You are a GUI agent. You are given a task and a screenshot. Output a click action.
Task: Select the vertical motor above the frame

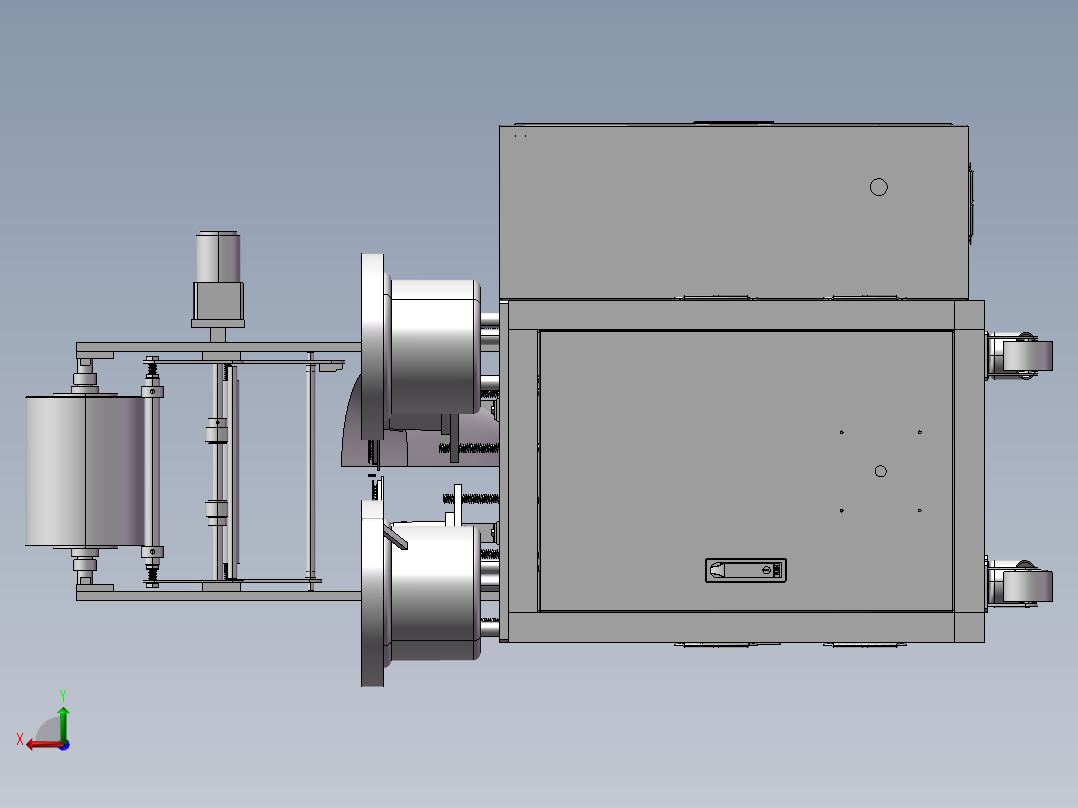point(218,279)
